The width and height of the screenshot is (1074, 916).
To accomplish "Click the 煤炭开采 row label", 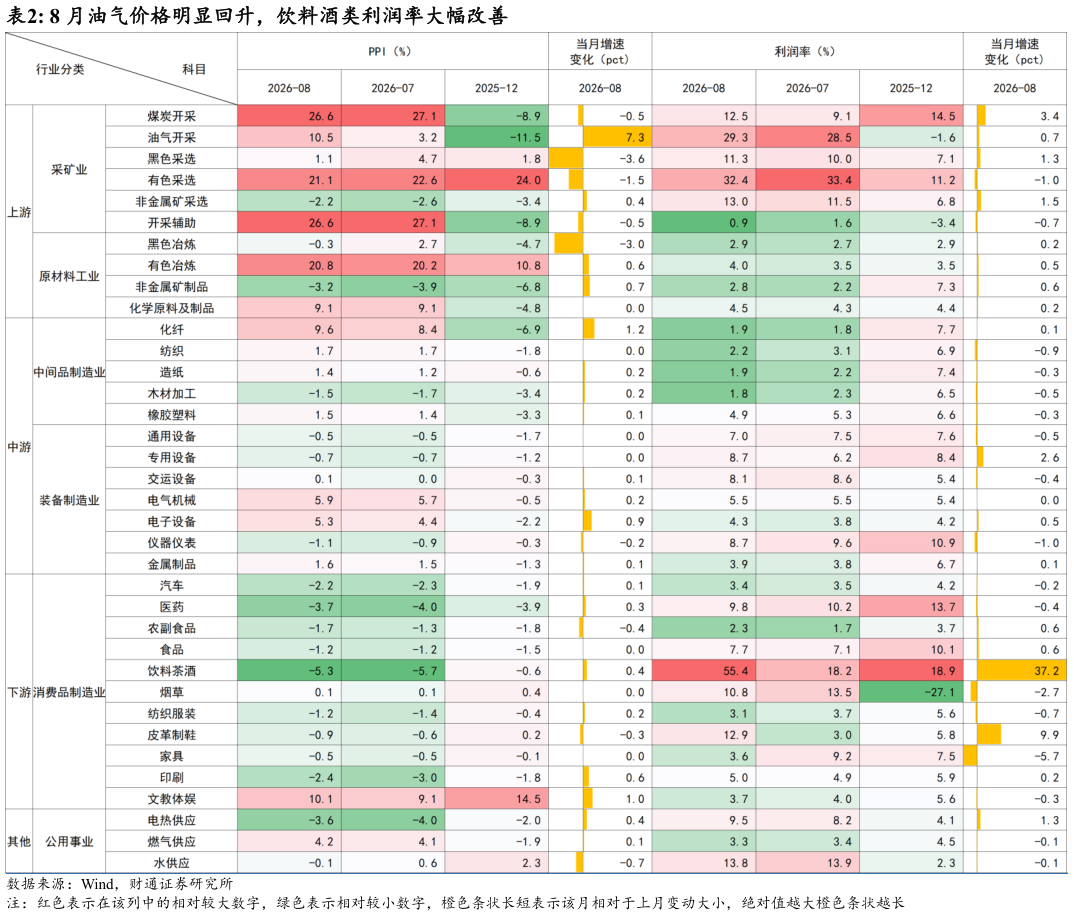I will click(172, 116).
